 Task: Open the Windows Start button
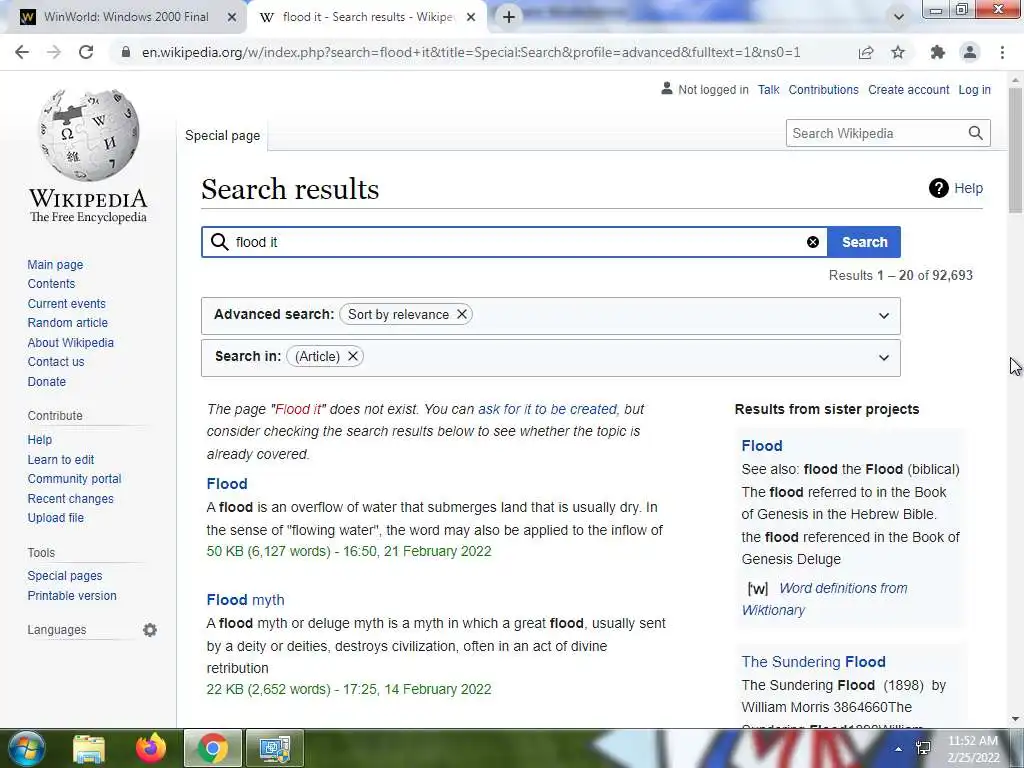[x=26, y=748]
